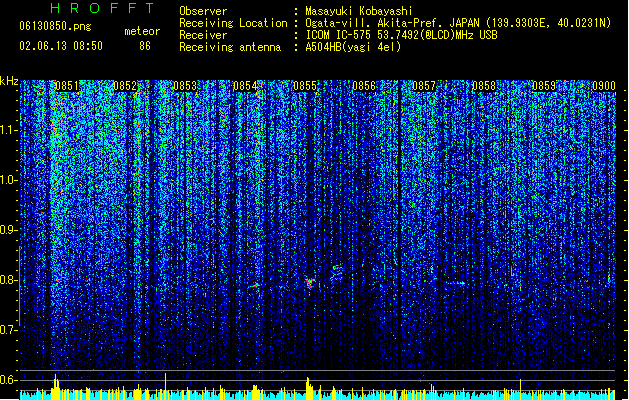Click the 0857 time marker
Viewport: 629px width, 400px height.
pos(424,86)
